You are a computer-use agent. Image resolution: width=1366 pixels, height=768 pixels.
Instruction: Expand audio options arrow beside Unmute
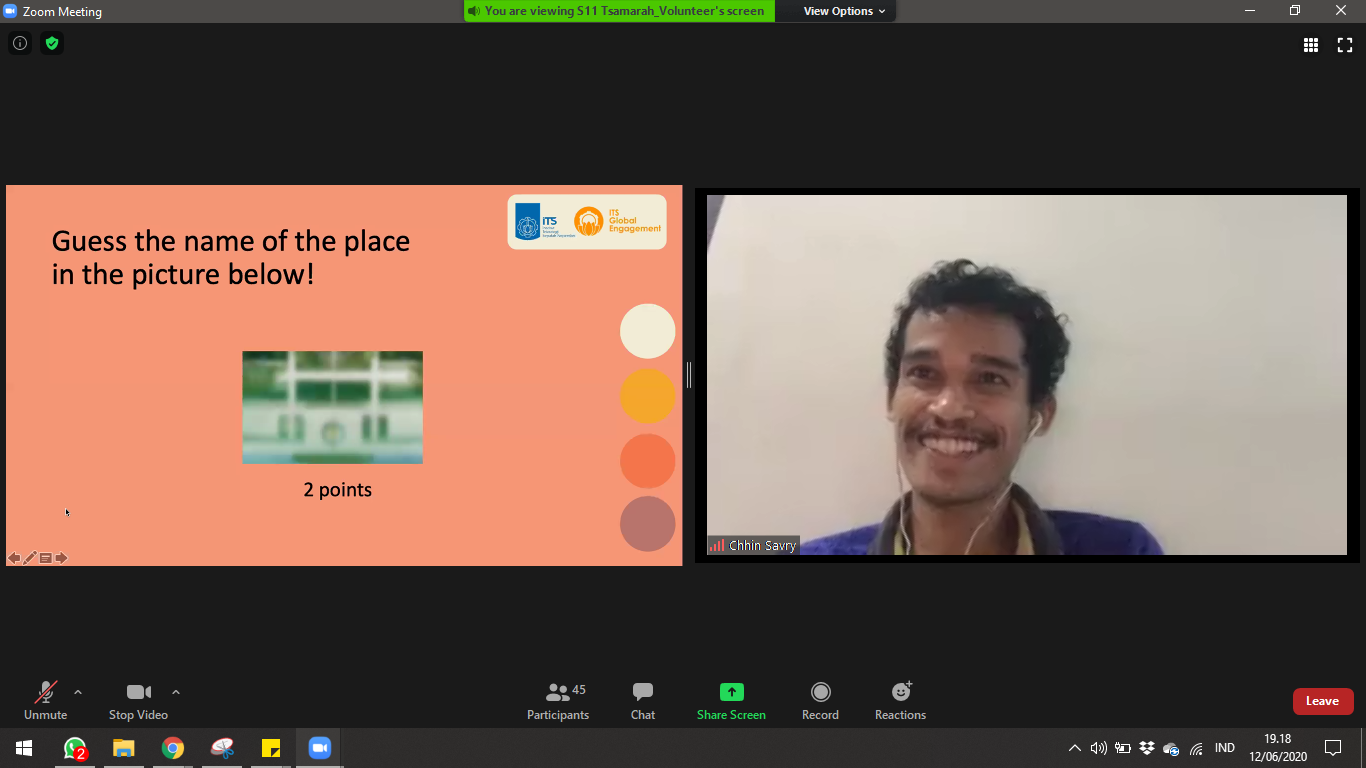78,692
